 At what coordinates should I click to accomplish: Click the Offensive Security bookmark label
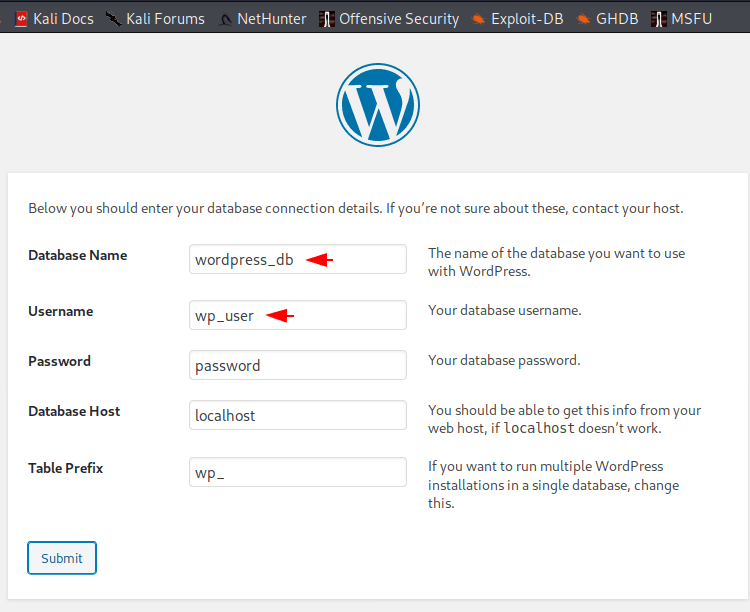[x=399, y=19]
